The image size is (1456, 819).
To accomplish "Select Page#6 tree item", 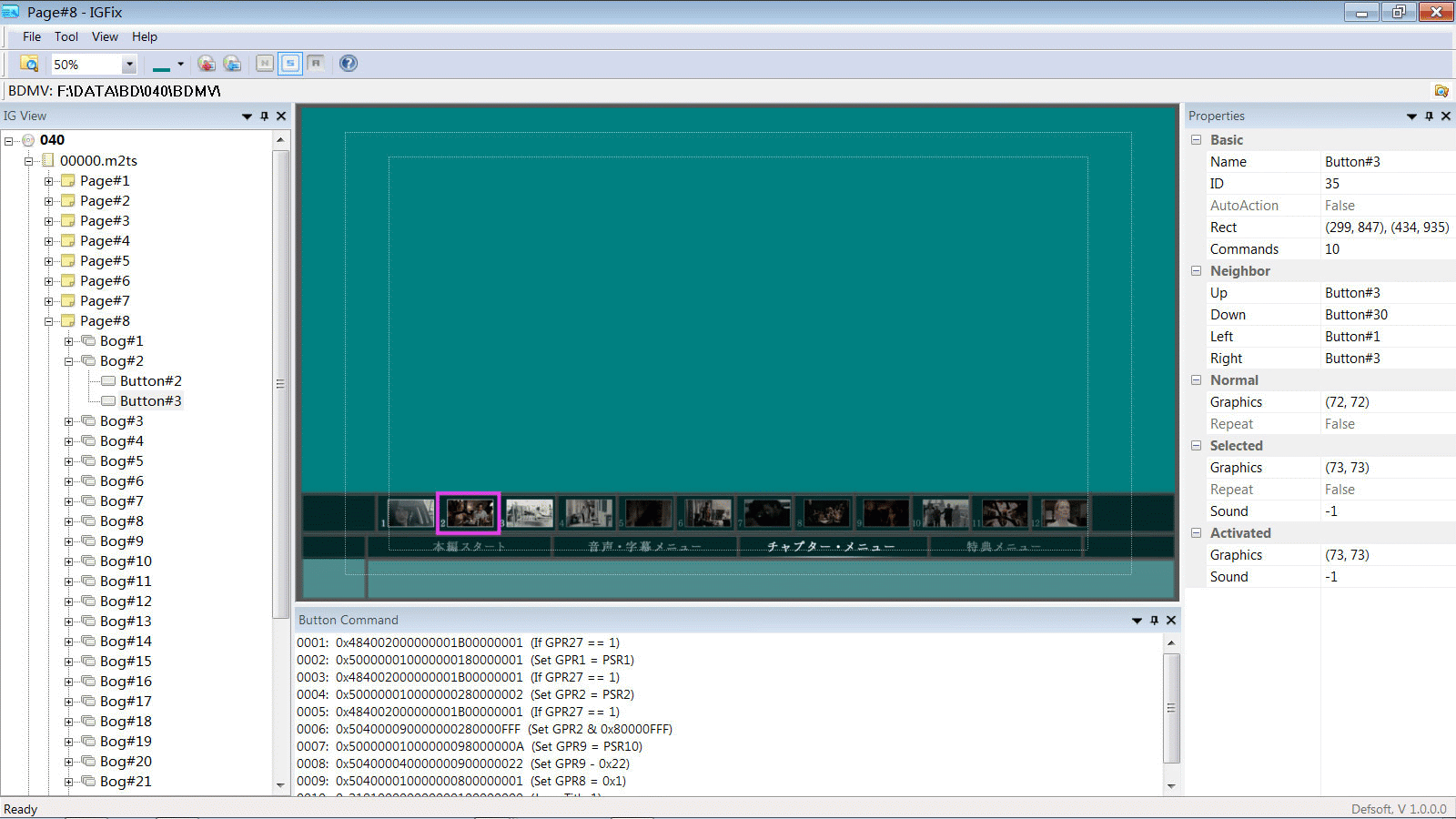I will click(105, 281).
